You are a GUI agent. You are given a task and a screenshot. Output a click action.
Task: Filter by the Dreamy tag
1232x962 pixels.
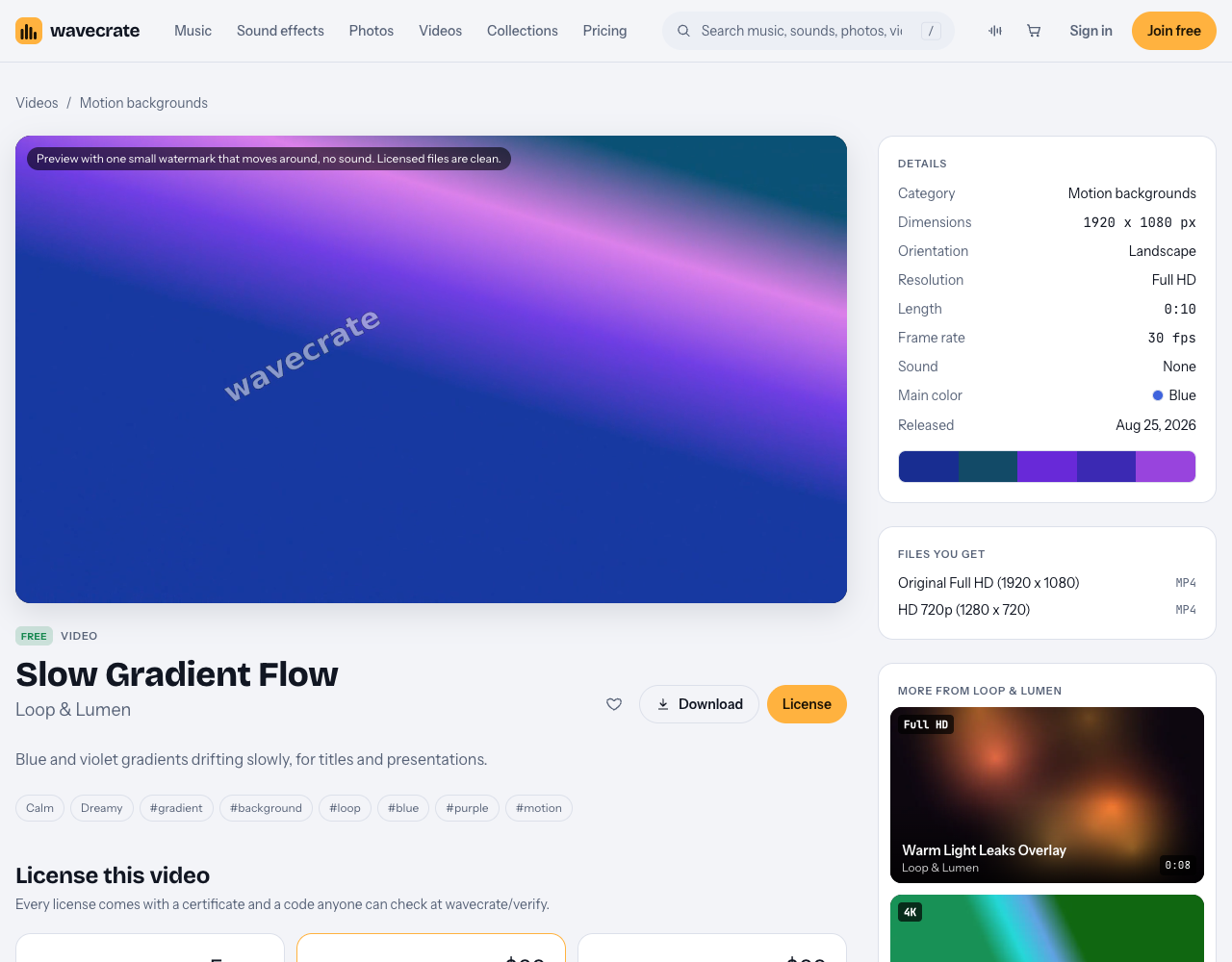[102, 808]
